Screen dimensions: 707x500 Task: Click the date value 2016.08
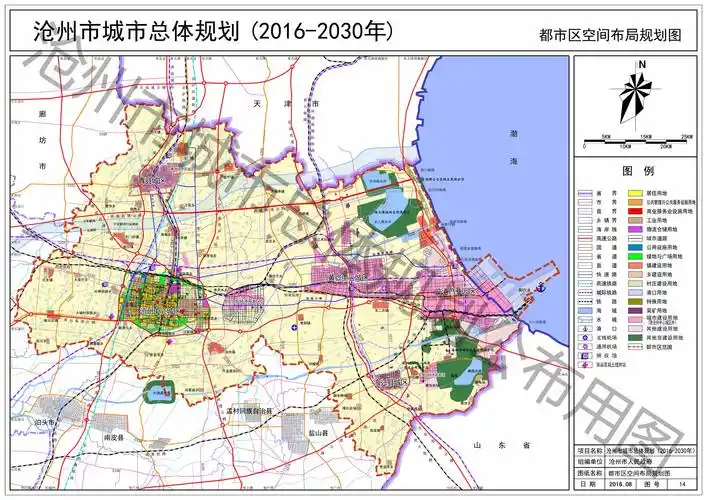coord(620,484)
